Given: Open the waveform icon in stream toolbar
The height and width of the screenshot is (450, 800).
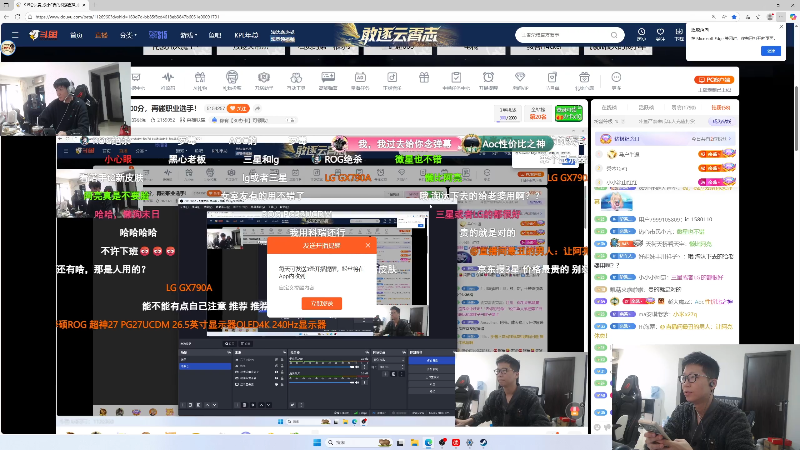Looking at the screenshot, I should click(x=168, y=78).
